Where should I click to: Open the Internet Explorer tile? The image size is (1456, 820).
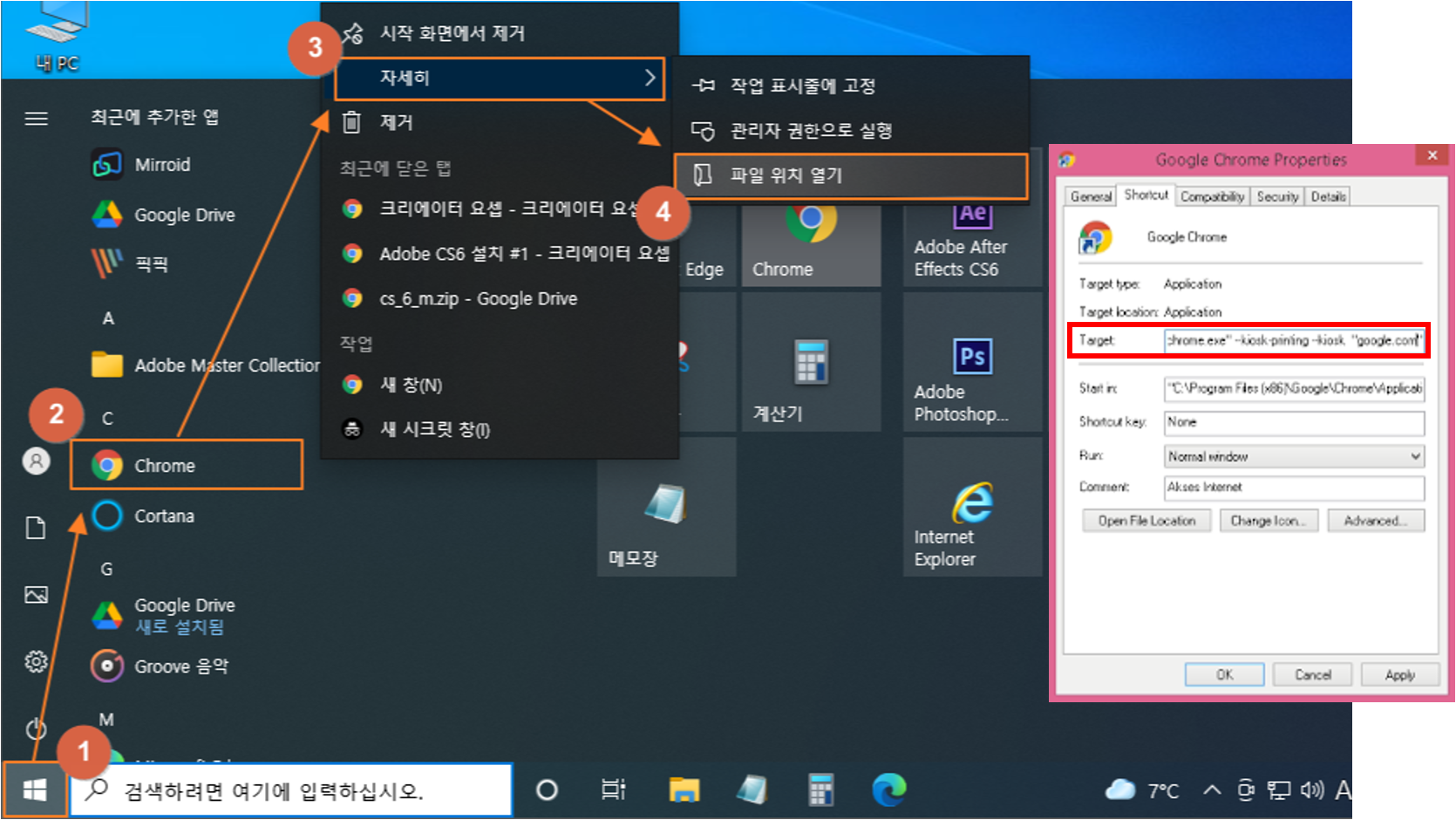pyautogui.click(x=972, y=507)
